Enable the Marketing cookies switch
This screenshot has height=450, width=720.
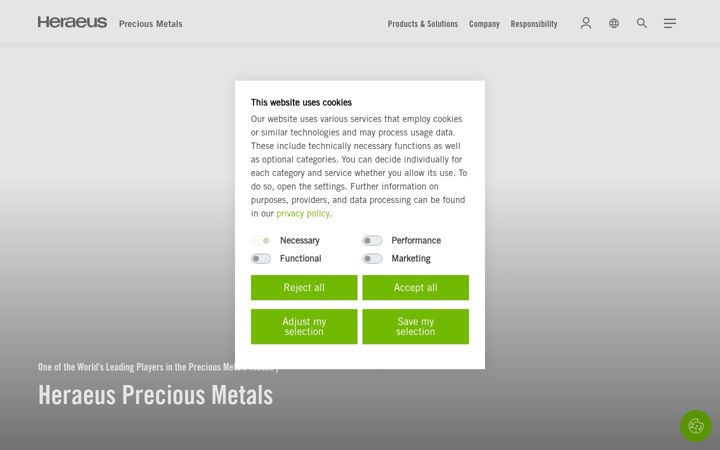point(372,259)
